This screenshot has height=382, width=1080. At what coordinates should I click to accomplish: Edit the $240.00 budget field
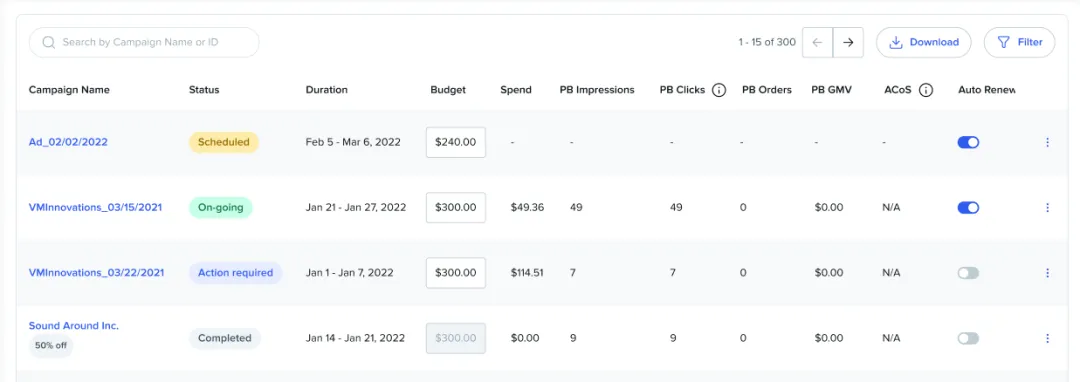coord(456,142)
